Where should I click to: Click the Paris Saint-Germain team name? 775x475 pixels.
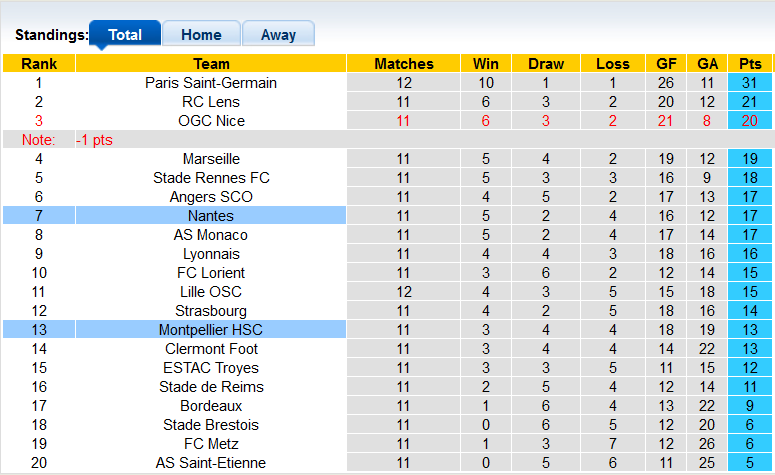211,83
